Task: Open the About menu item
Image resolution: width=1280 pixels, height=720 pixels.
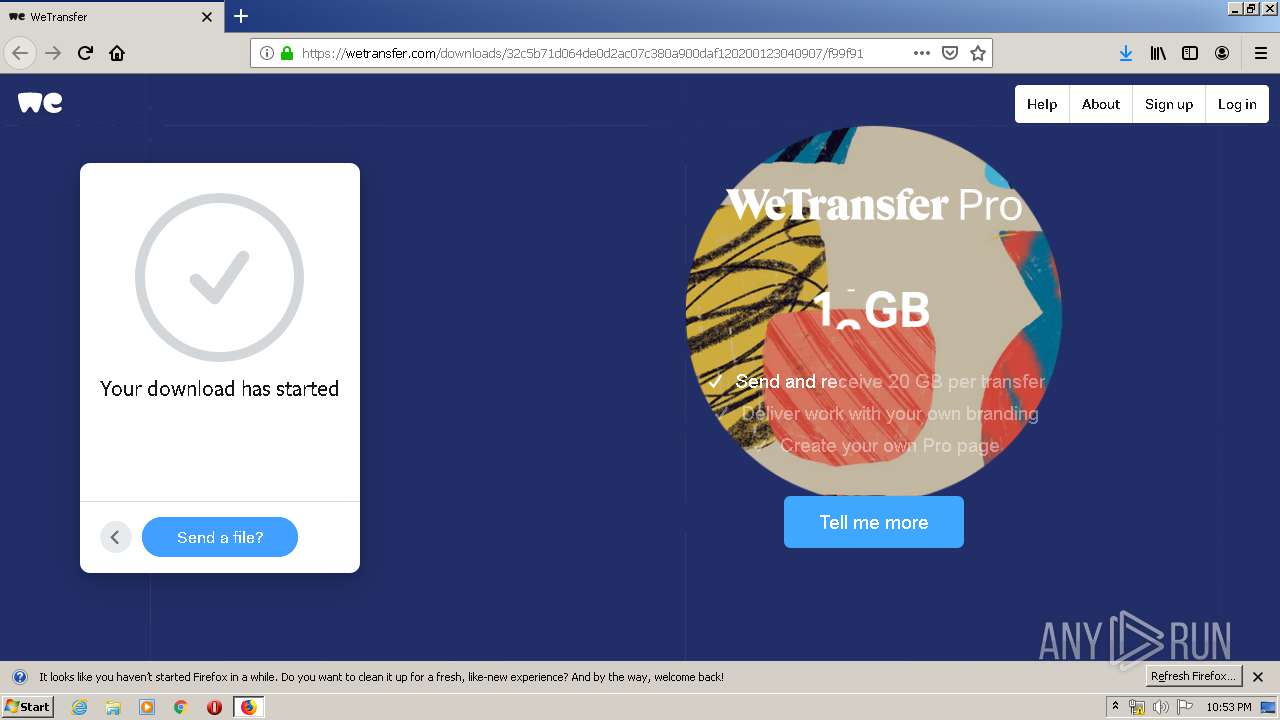Action: (1101, 104)
